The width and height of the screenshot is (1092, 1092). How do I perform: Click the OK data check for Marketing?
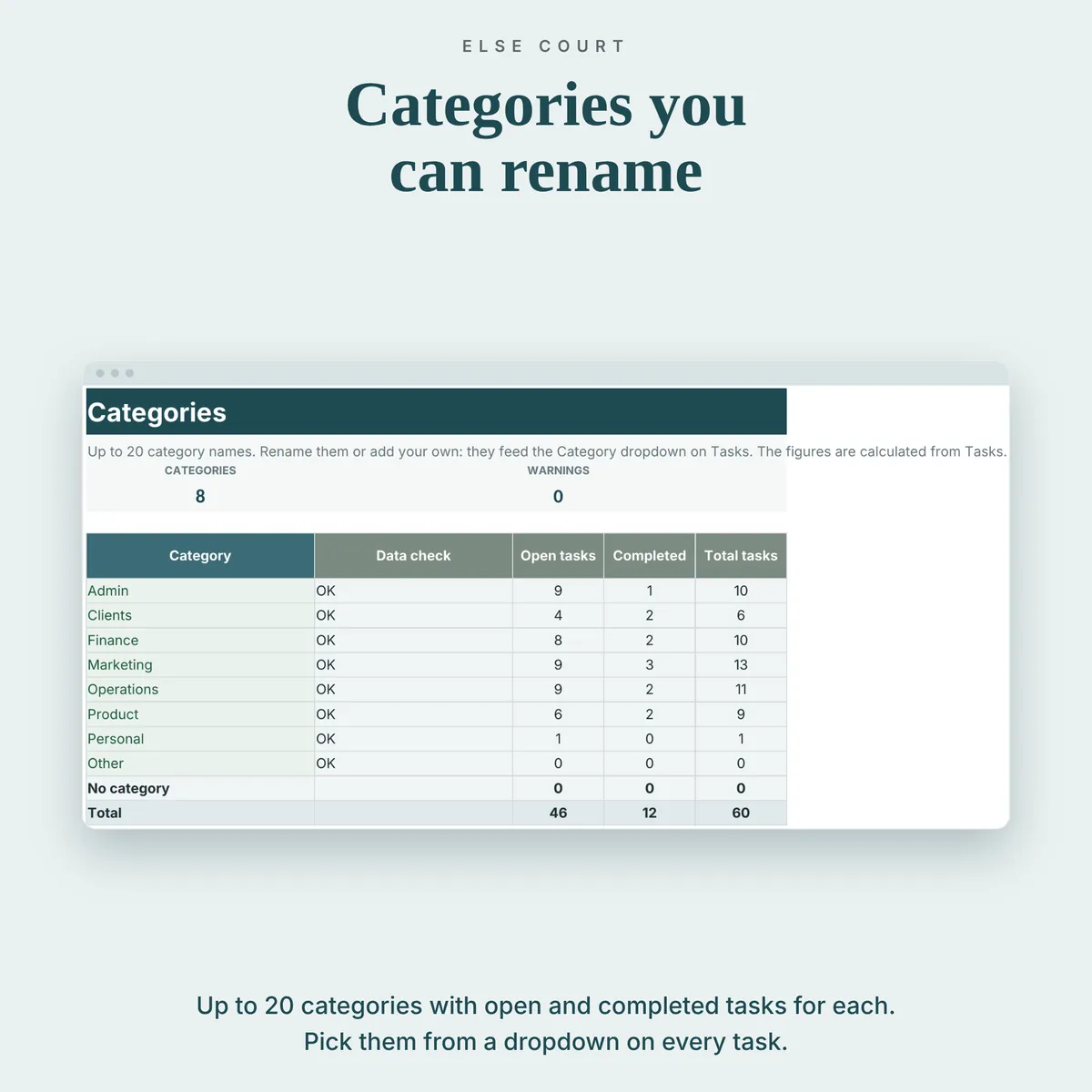coord(326,665)
